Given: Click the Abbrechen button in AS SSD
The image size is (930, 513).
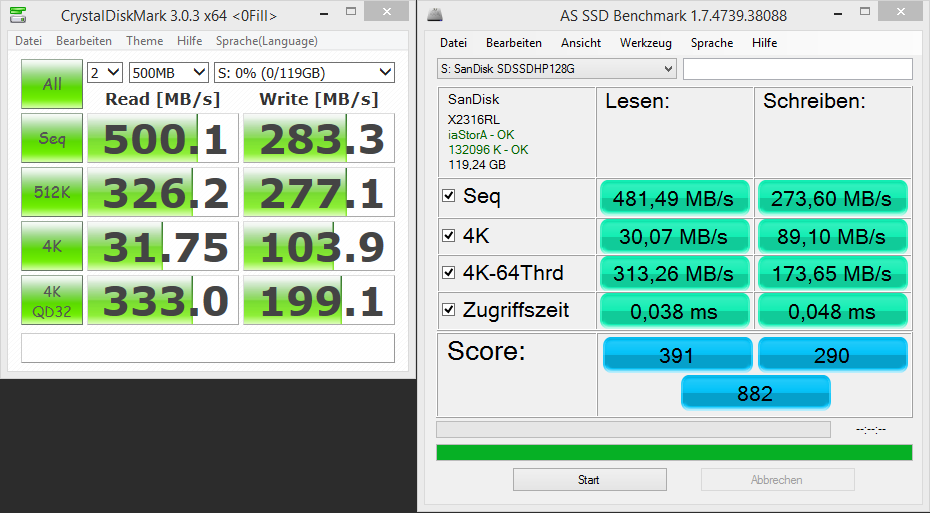Looking at the screenshot, I should (778, 480).
